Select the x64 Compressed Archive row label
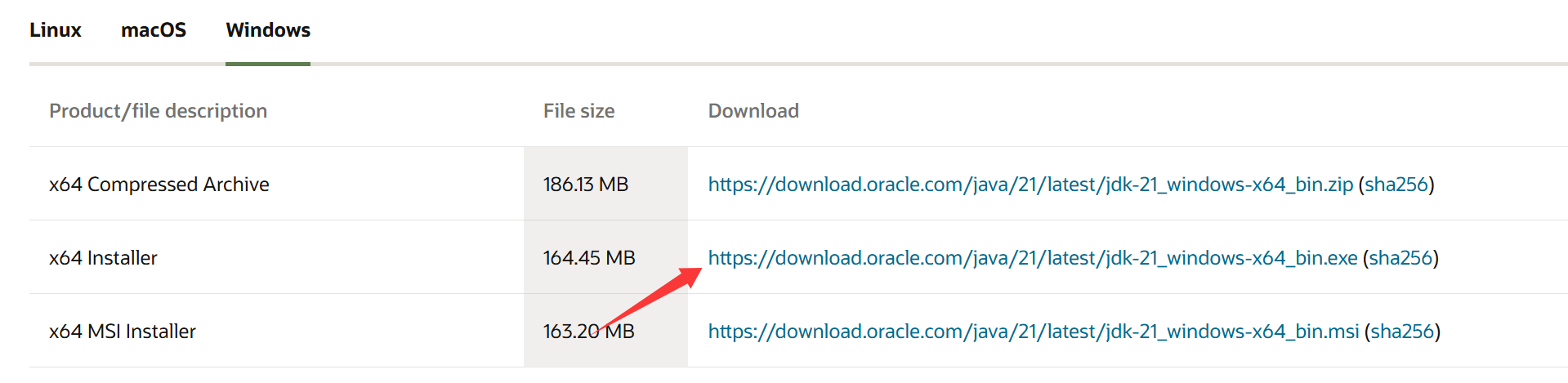The image size is (1568, 383). (159, 185)
